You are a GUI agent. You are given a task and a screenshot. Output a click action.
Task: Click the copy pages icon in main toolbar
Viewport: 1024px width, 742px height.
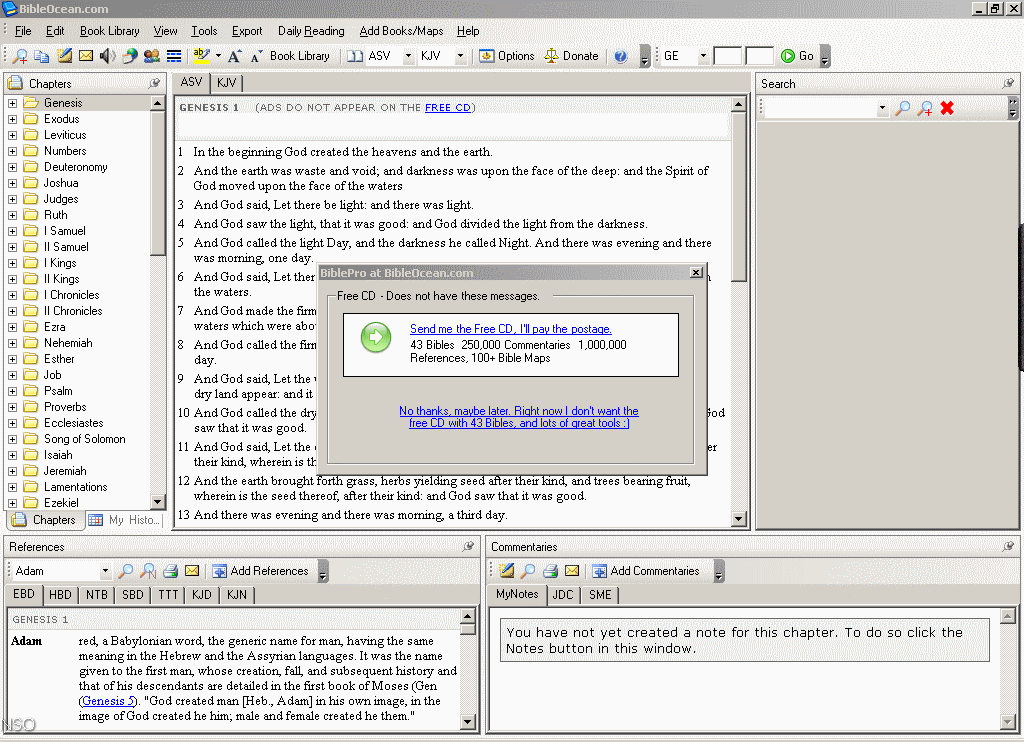[x=42, y=56]
